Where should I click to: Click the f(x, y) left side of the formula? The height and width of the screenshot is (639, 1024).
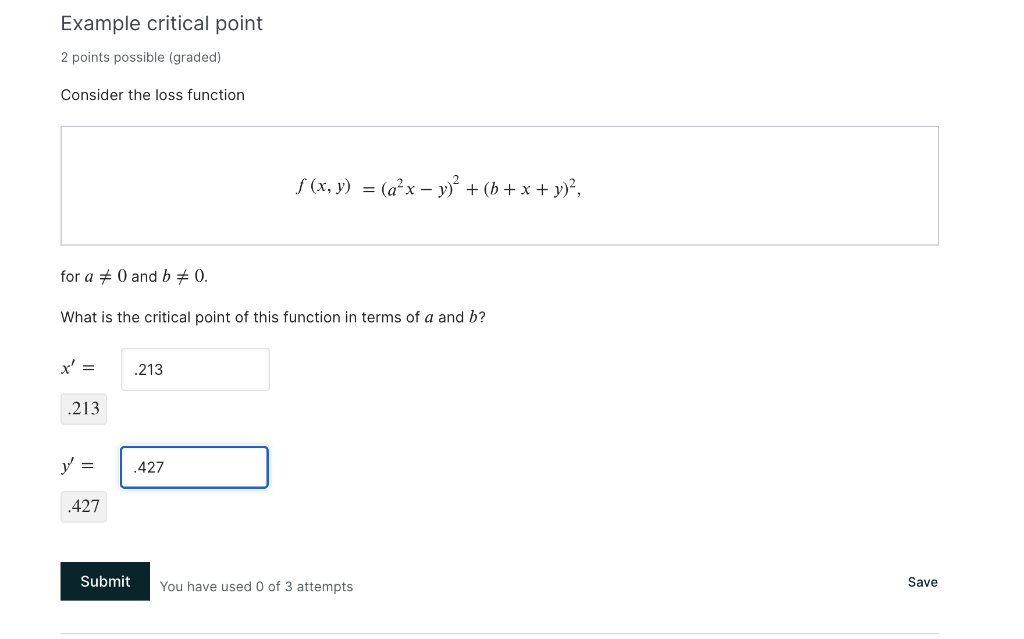323,186
